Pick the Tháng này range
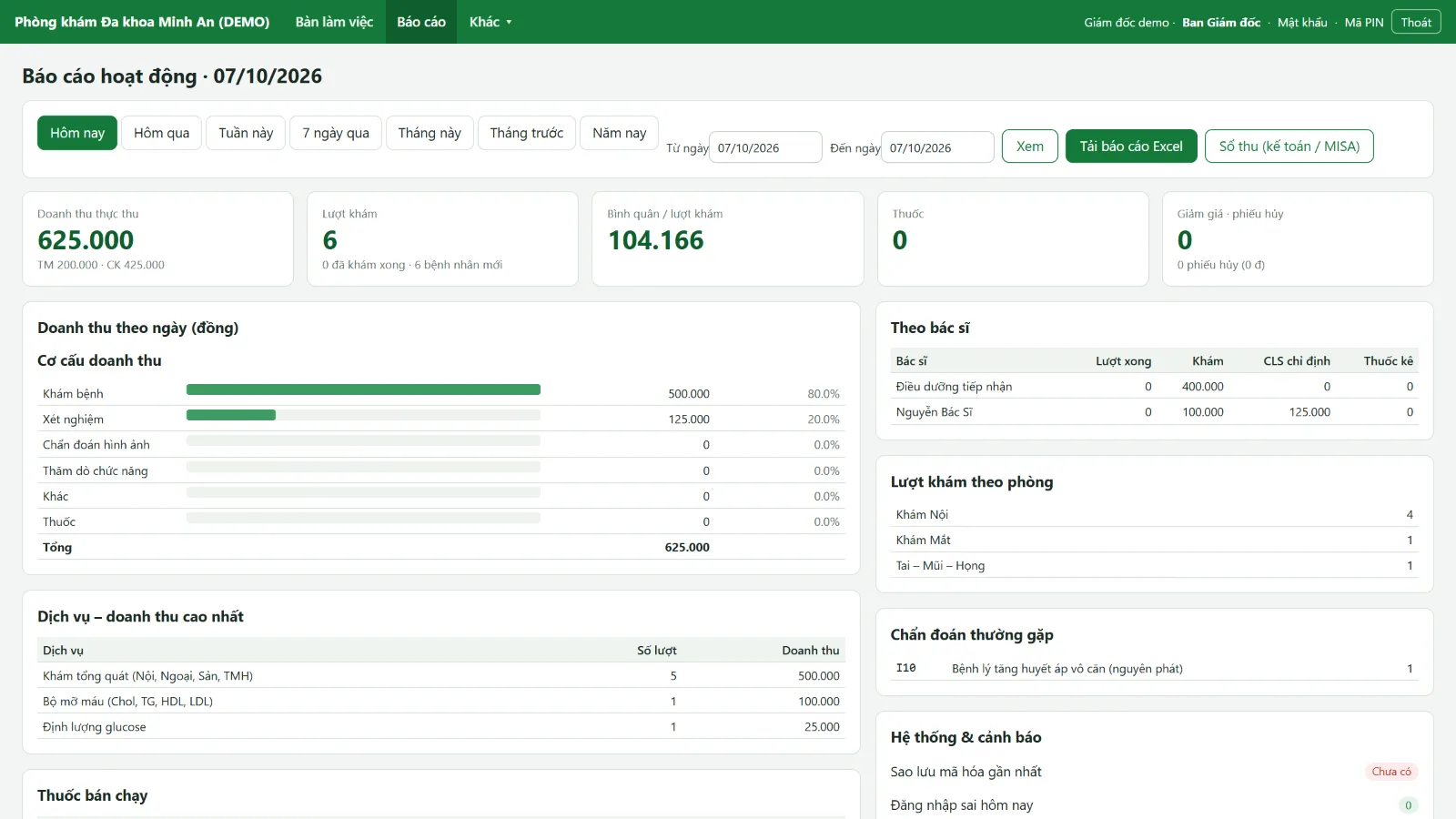1456x819 pixels. point(430,133)
